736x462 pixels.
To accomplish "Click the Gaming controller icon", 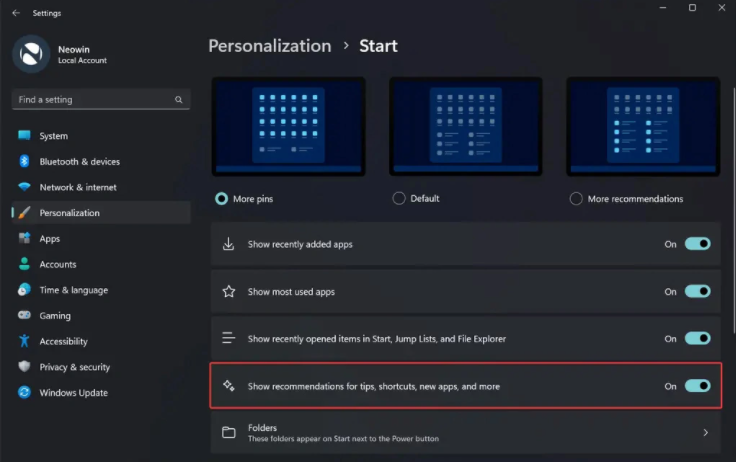I will point(24,316).
